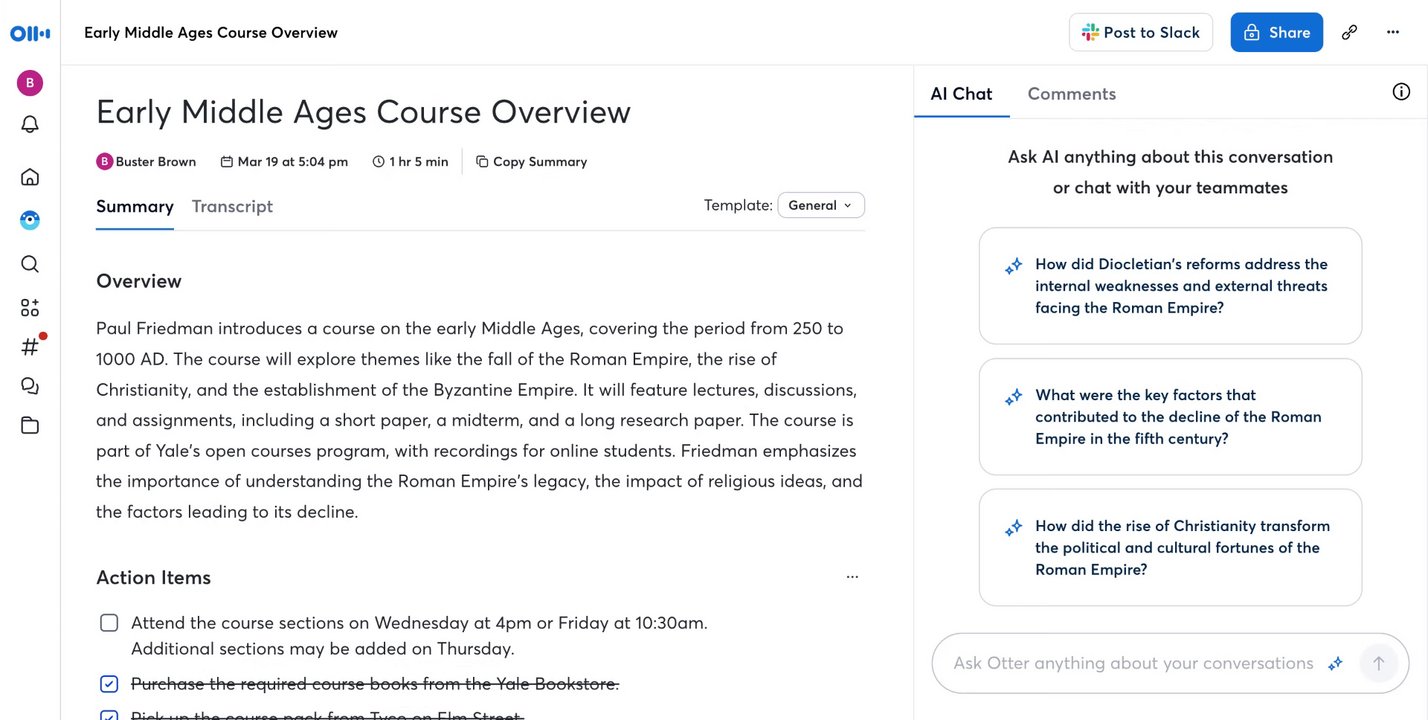Open direct messages icon in sidebar
1428x720 pixels.
click(30, 386)
